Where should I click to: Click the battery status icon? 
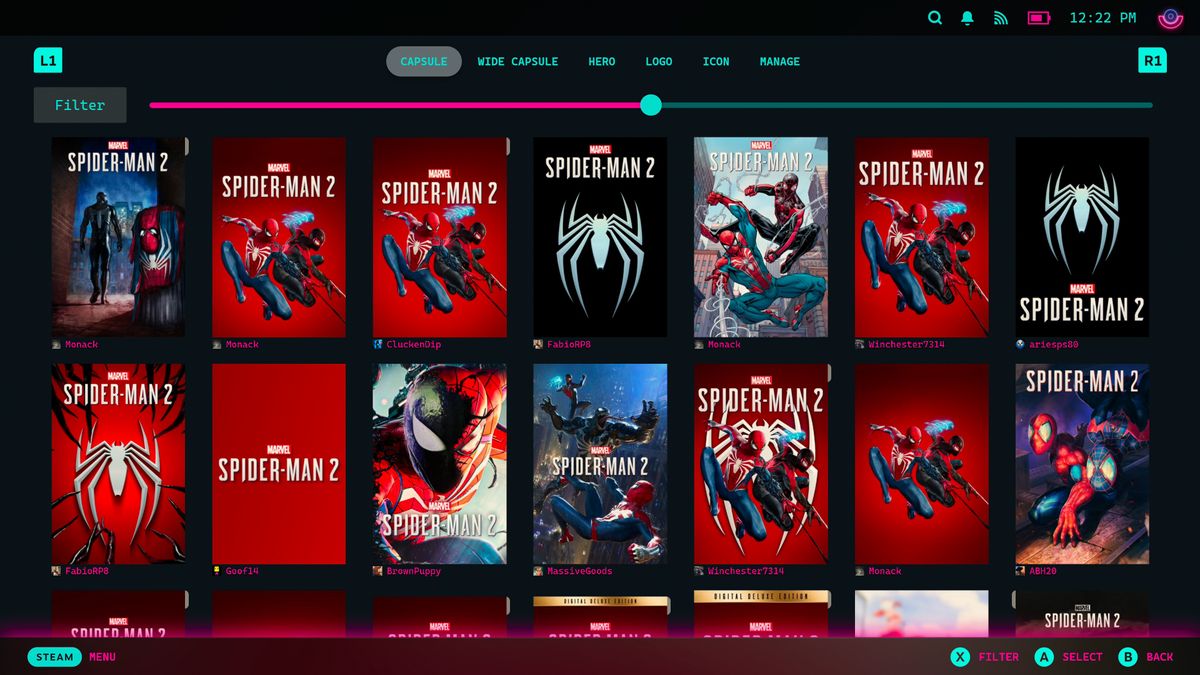coord(1039,18)
